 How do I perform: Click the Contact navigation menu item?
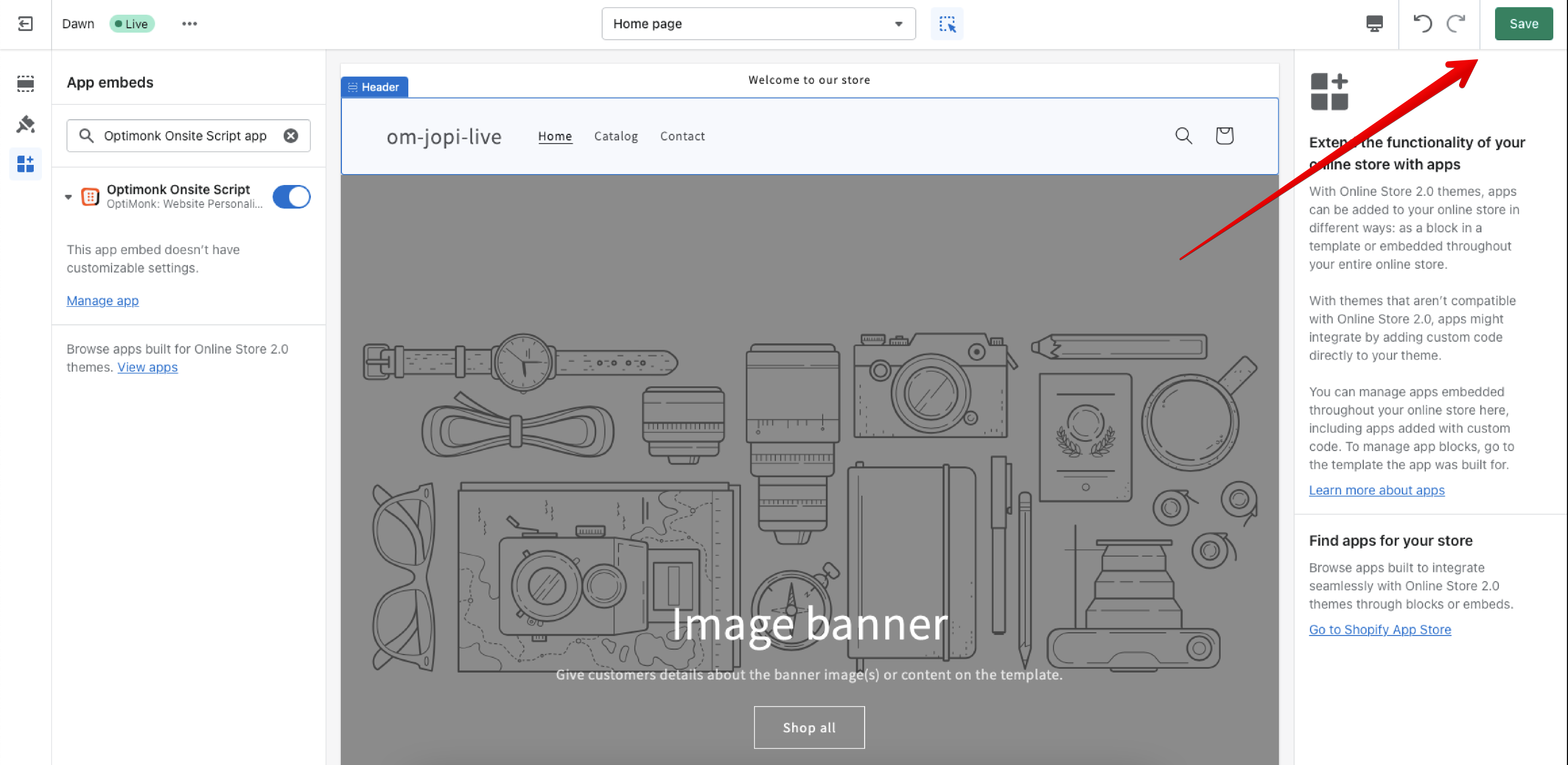coord(682,136)
